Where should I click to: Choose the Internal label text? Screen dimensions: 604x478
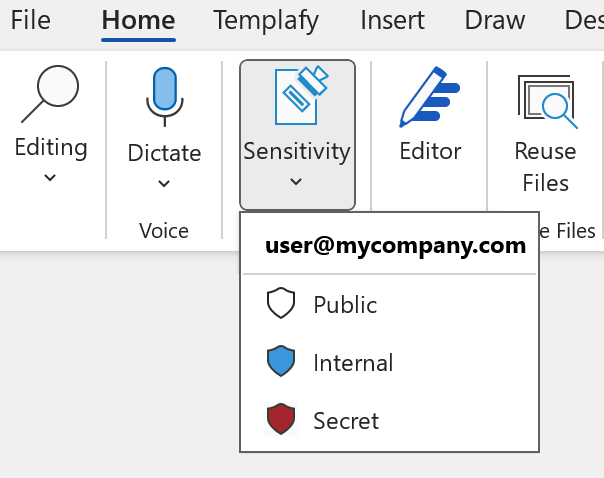pyautogui.click(x=353, y=363)
